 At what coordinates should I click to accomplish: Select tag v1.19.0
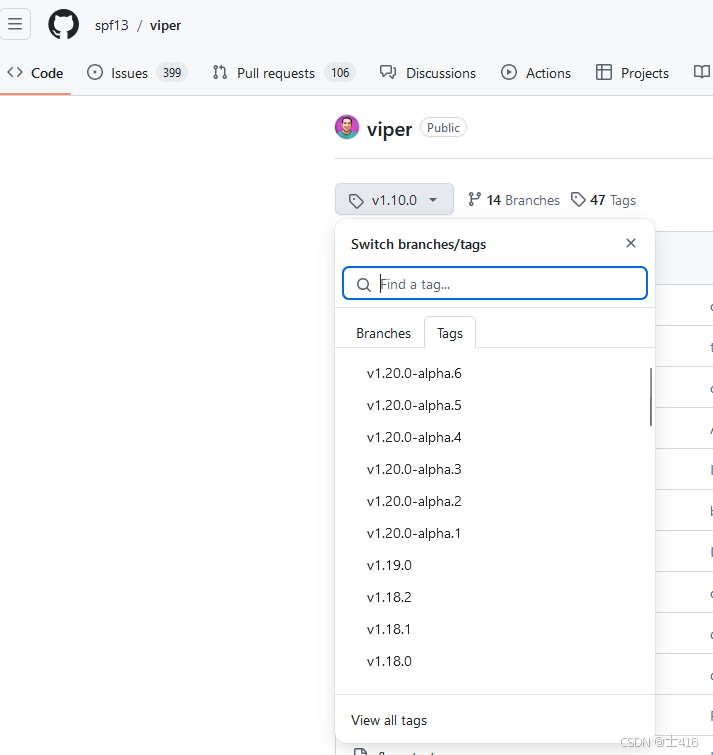click(x=389, y=565)
